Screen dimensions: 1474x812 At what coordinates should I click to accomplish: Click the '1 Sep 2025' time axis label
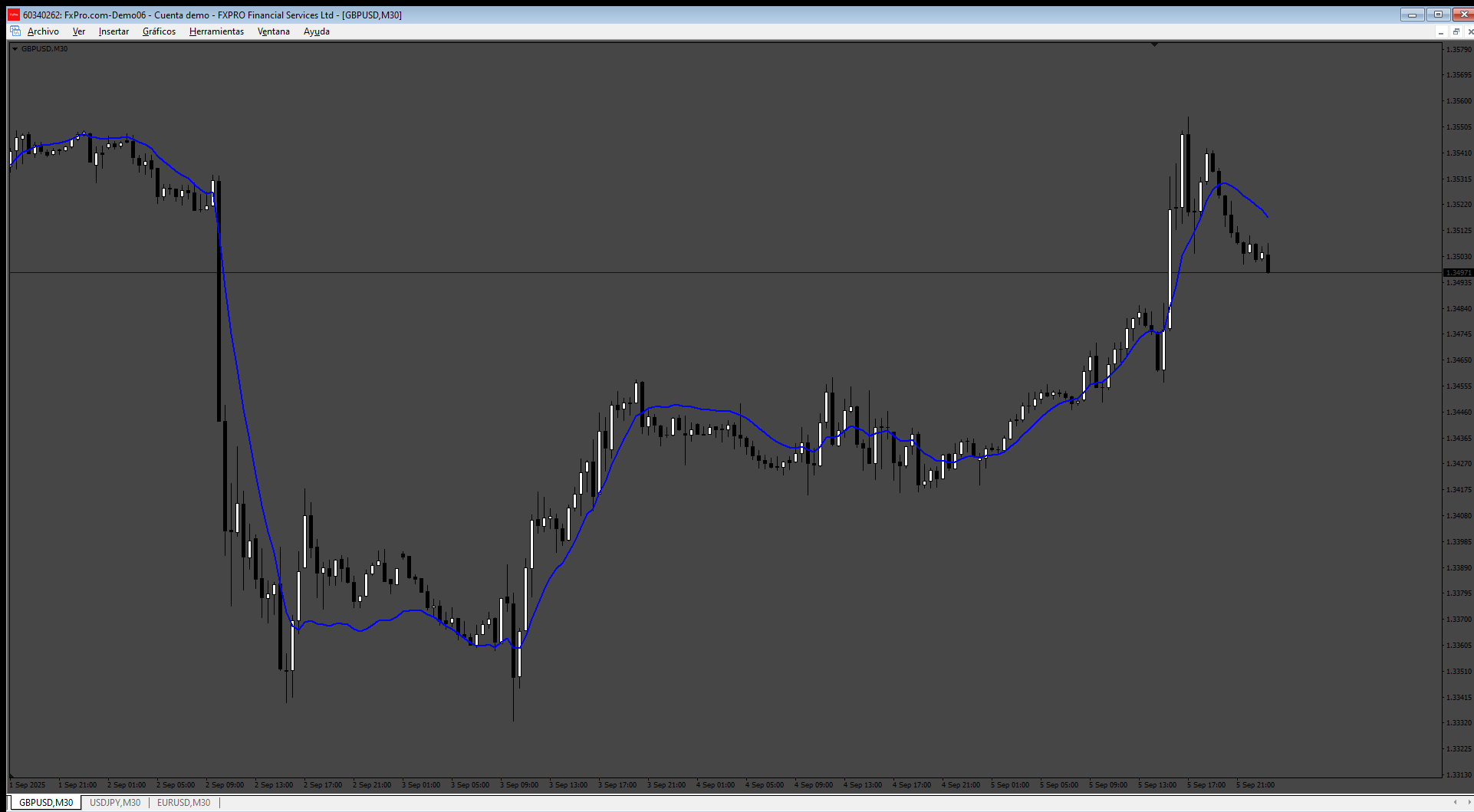pos(29,785)
